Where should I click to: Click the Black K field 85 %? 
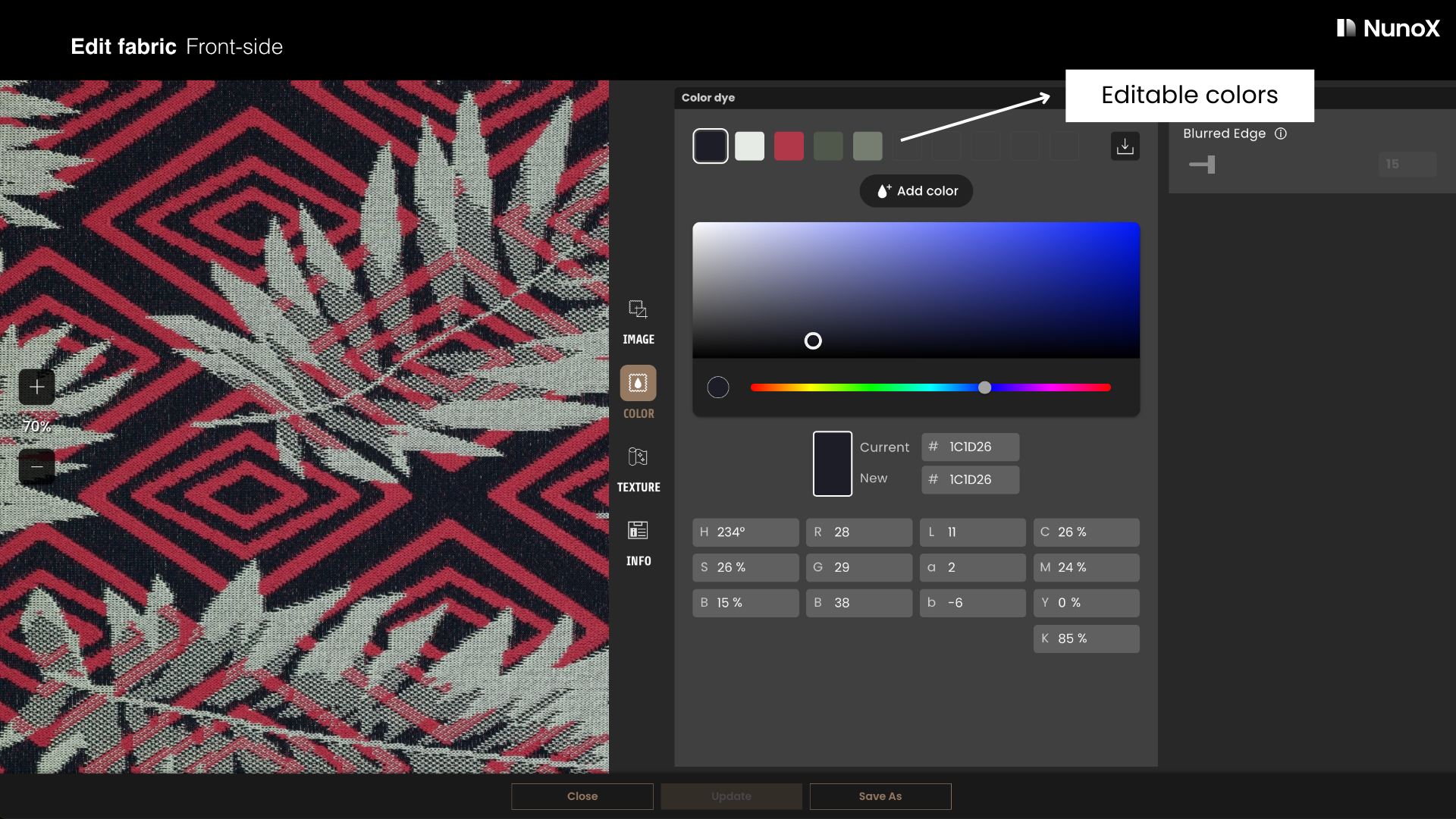(1086, 639)
